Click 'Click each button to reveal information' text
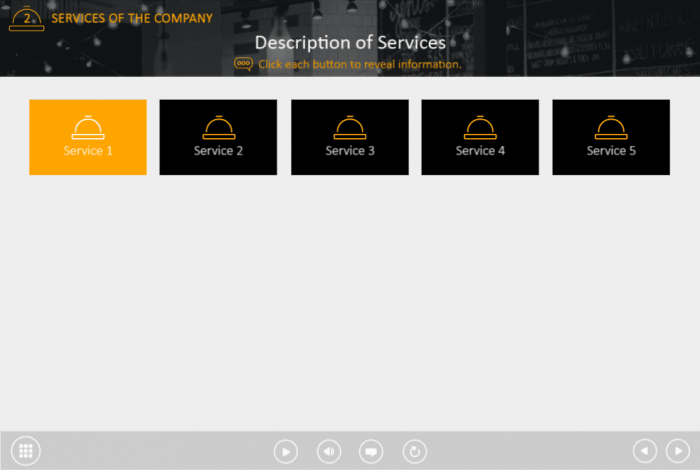This screenshot has height=470, width=700. [x=360, y=64]
